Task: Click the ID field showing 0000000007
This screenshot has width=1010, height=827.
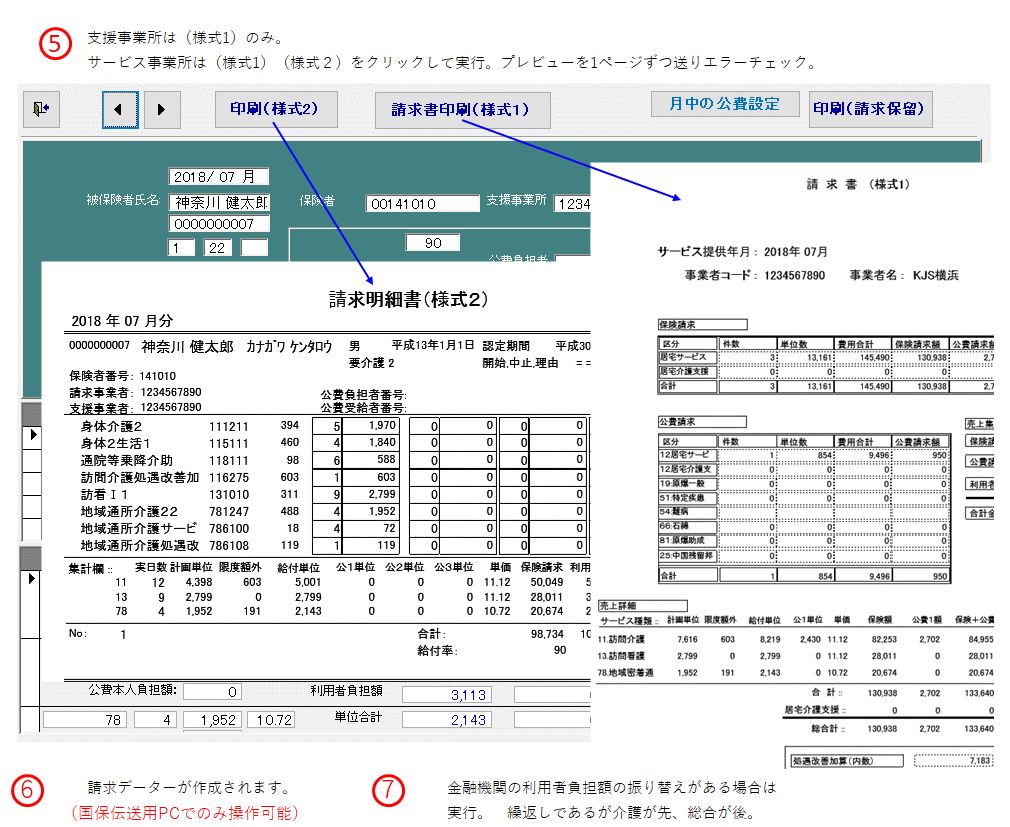Action: click(219, 224)
